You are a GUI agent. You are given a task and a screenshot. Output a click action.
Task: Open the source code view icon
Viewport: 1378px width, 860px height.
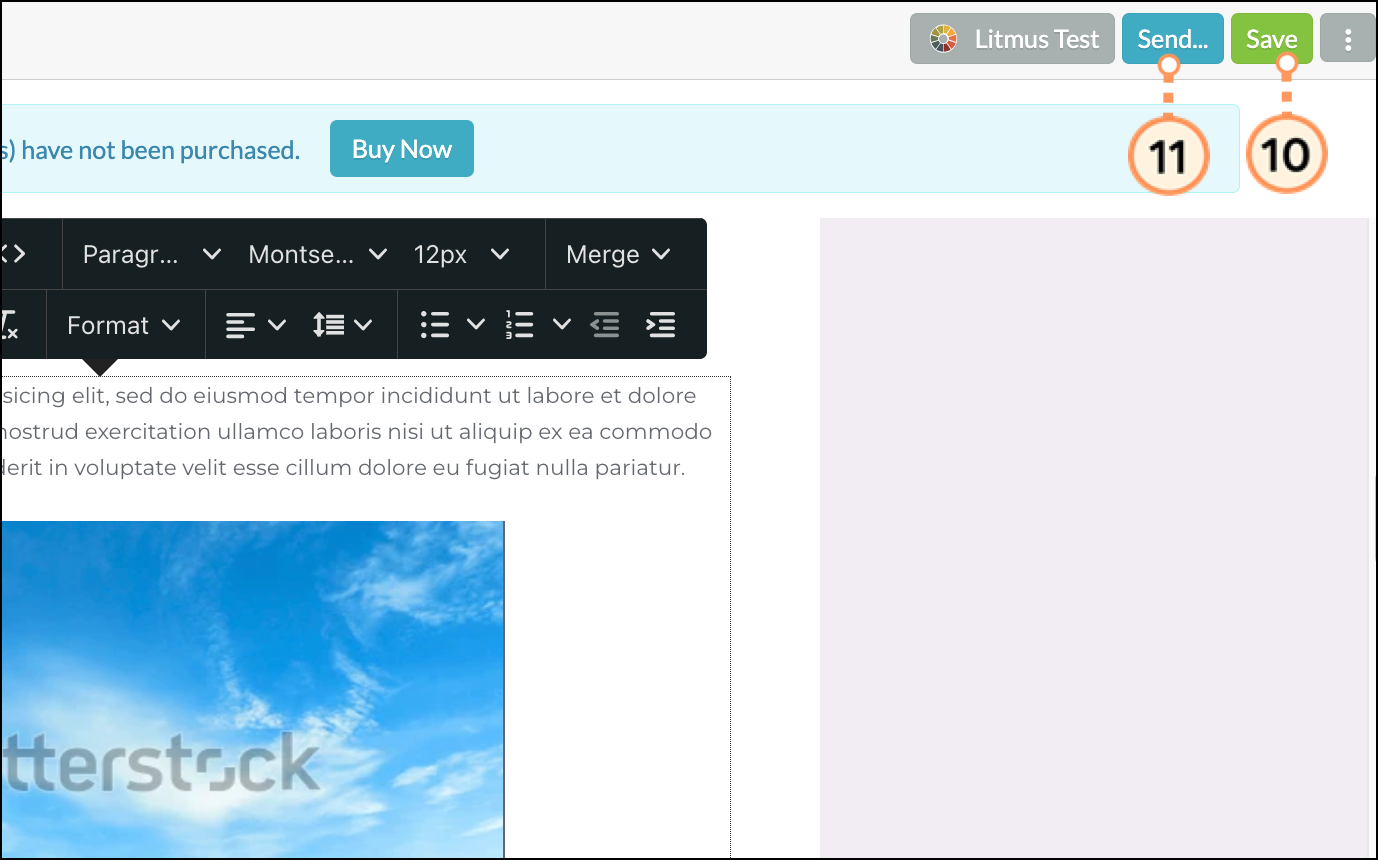pos(12,254)
